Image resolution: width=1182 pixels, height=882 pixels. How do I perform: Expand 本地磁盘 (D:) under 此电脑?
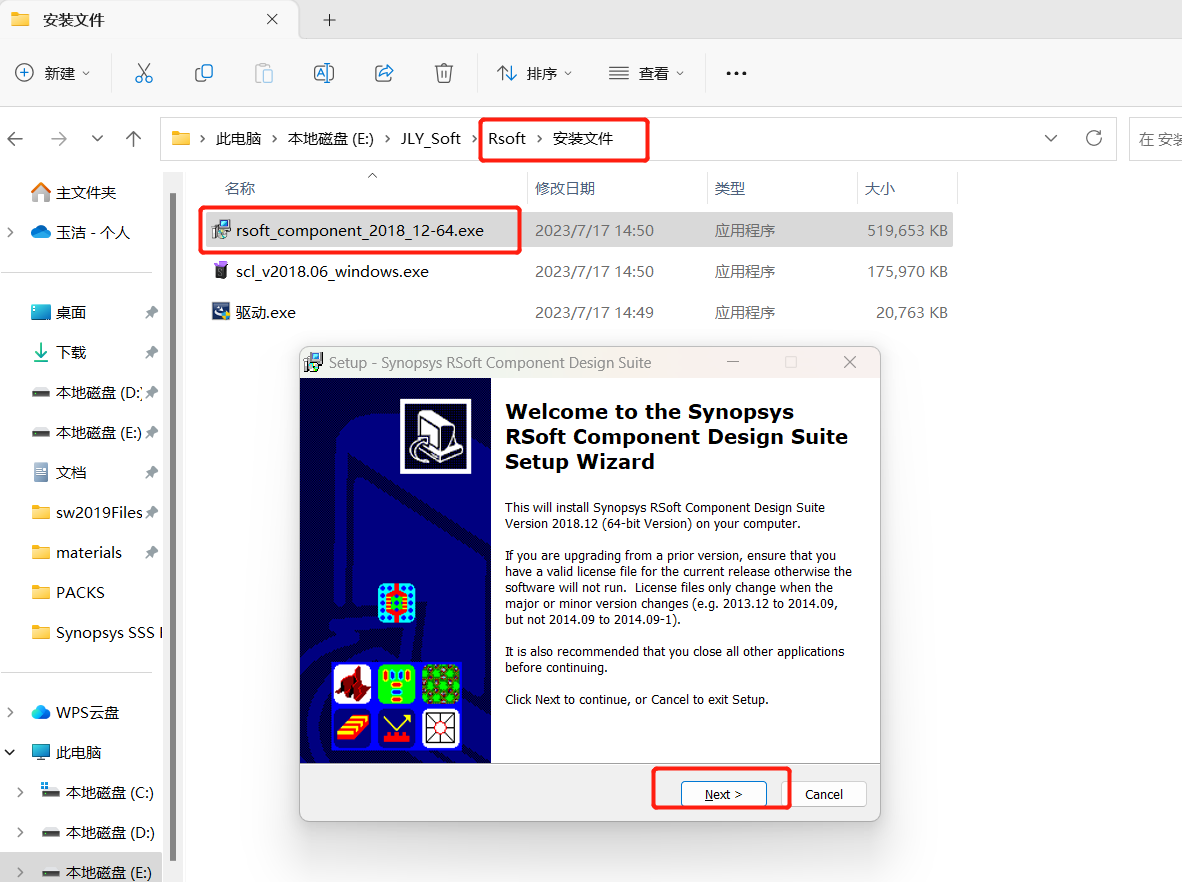[20, 832]
